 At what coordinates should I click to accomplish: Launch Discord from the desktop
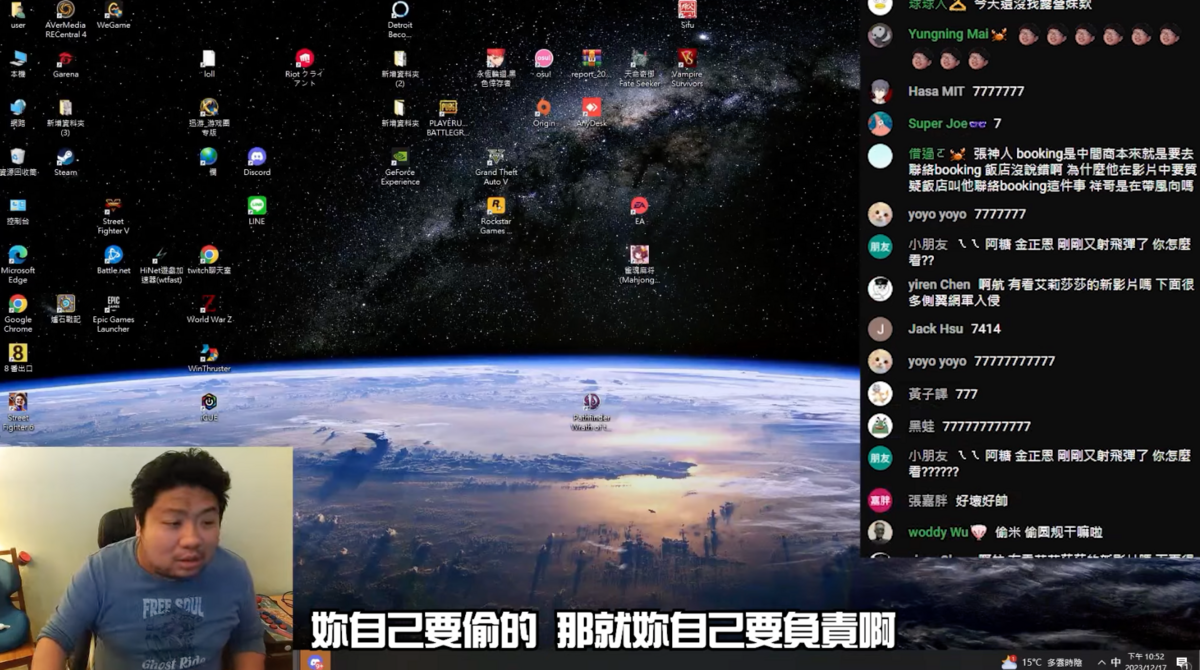[257, 162]
